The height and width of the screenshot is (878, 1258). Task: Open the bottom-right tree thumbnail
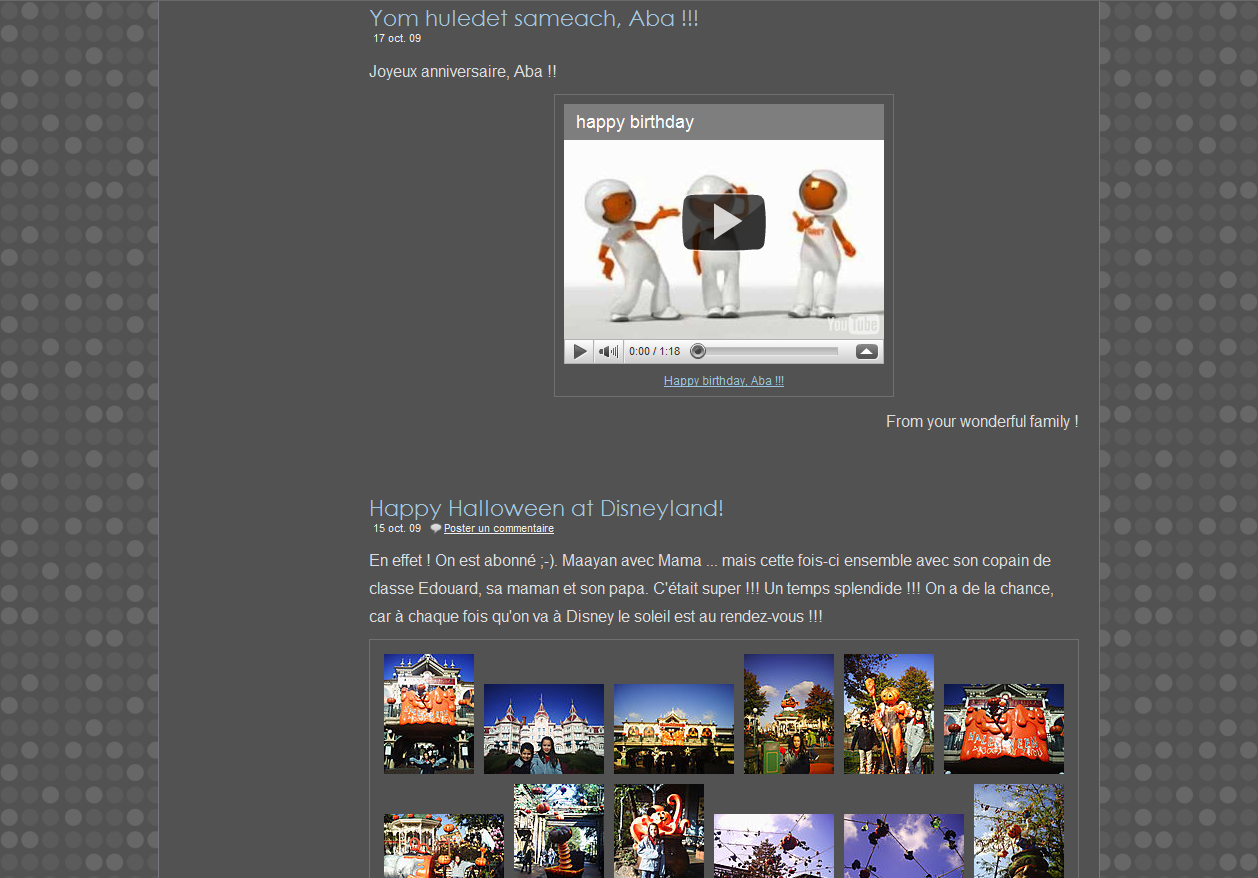coord(1018,830)
